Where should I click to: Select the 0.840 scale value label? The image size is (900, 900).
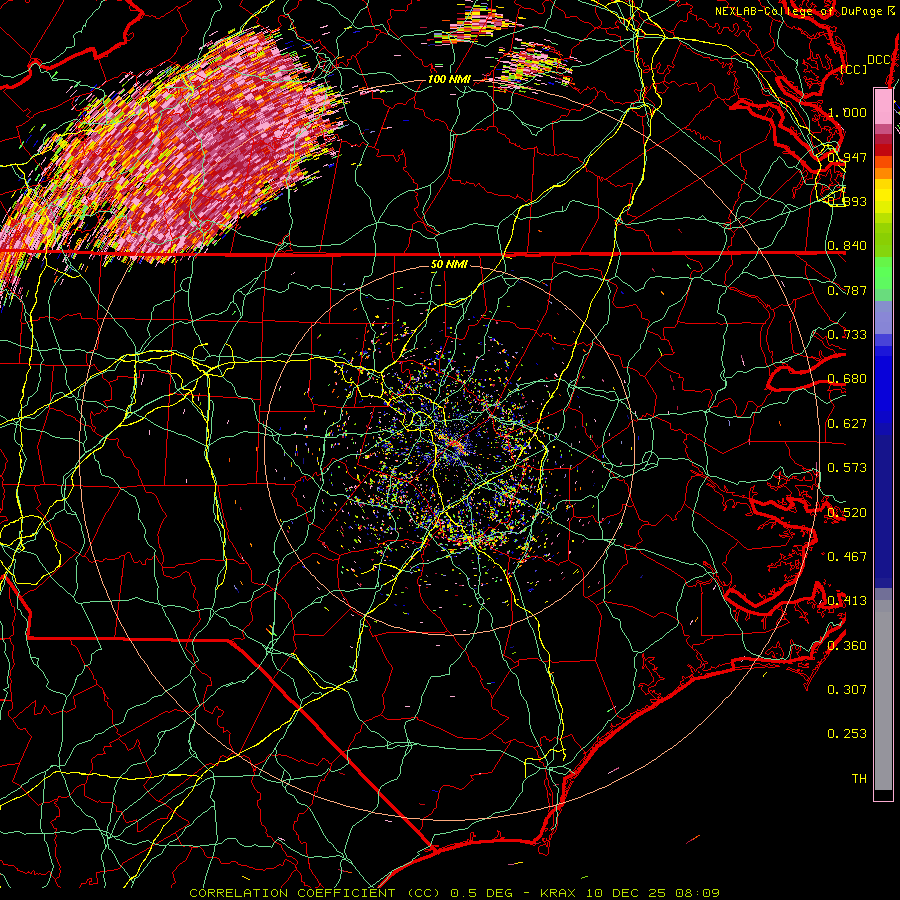848,246
